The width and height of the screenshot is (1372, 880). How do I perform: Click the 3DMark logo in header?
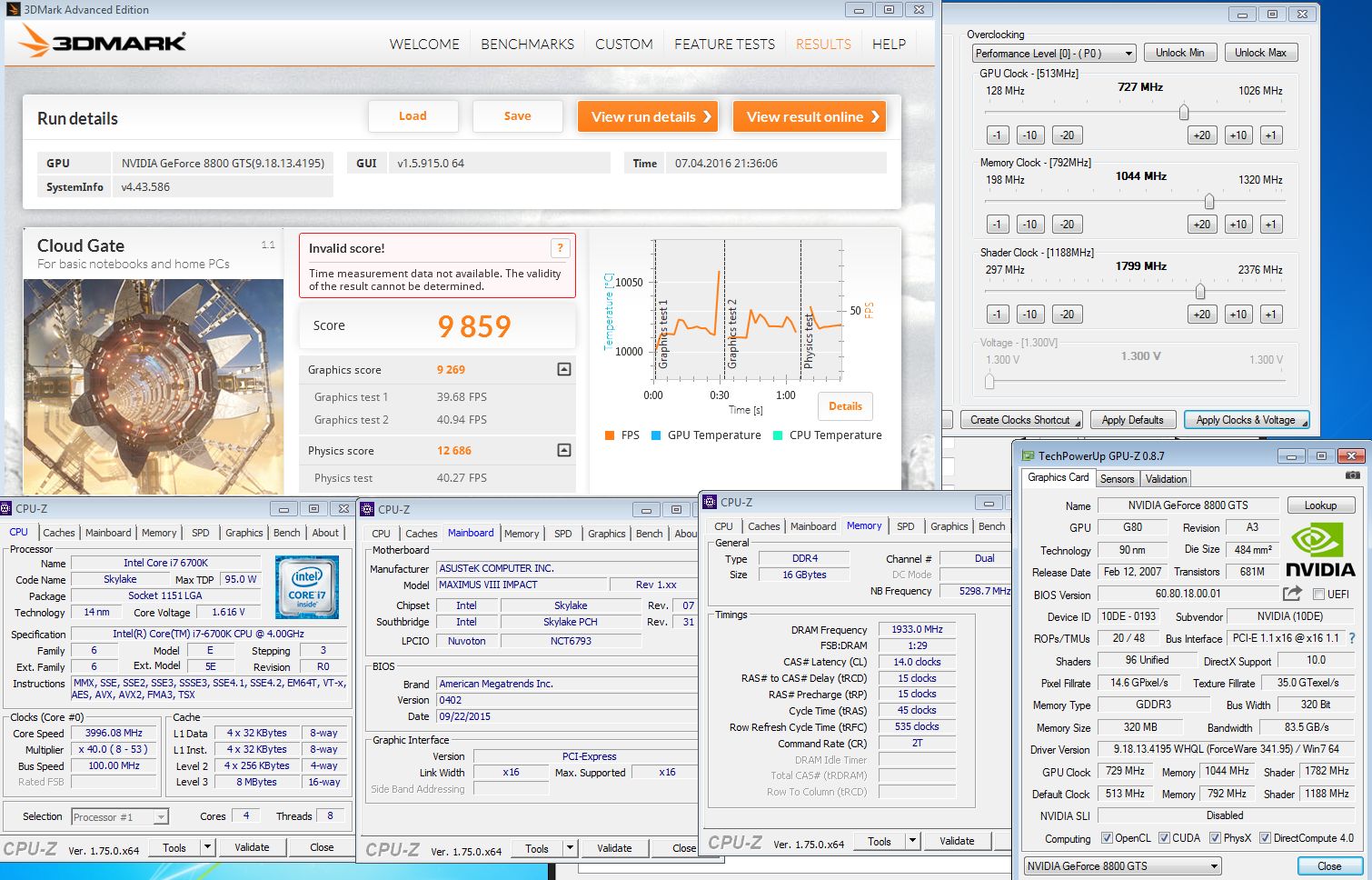[x=102, y=42]
